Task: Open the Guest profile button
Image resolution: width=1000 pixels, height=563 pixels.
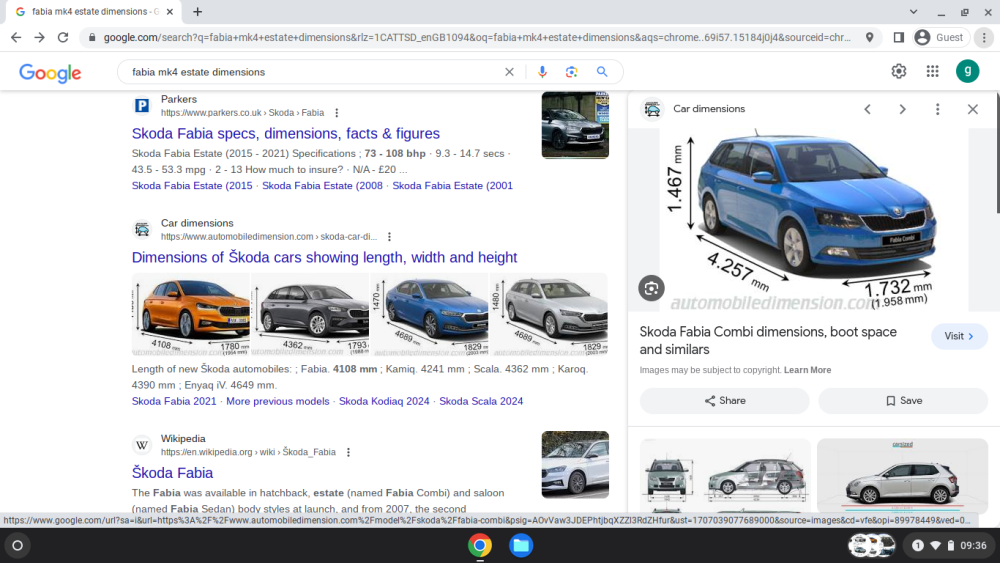Action: point(941,38)
